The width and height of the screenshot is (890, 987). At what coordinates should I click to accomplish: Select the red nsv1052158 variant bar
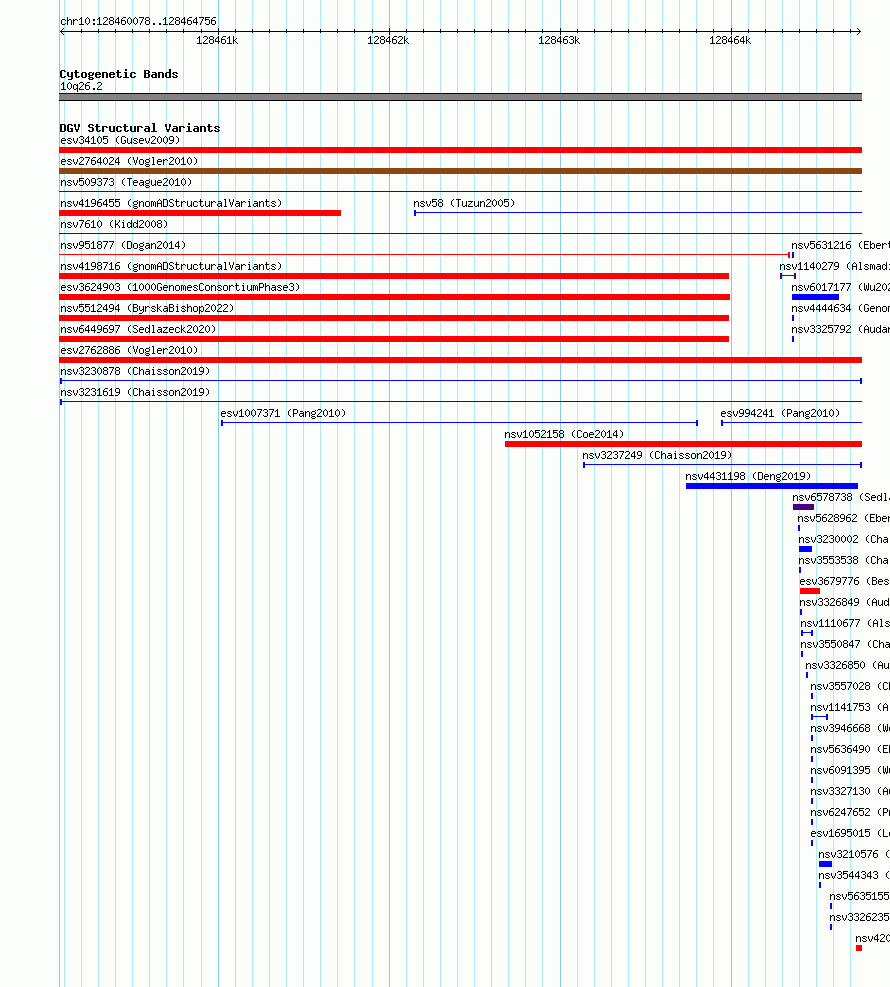tap(684, 444)
